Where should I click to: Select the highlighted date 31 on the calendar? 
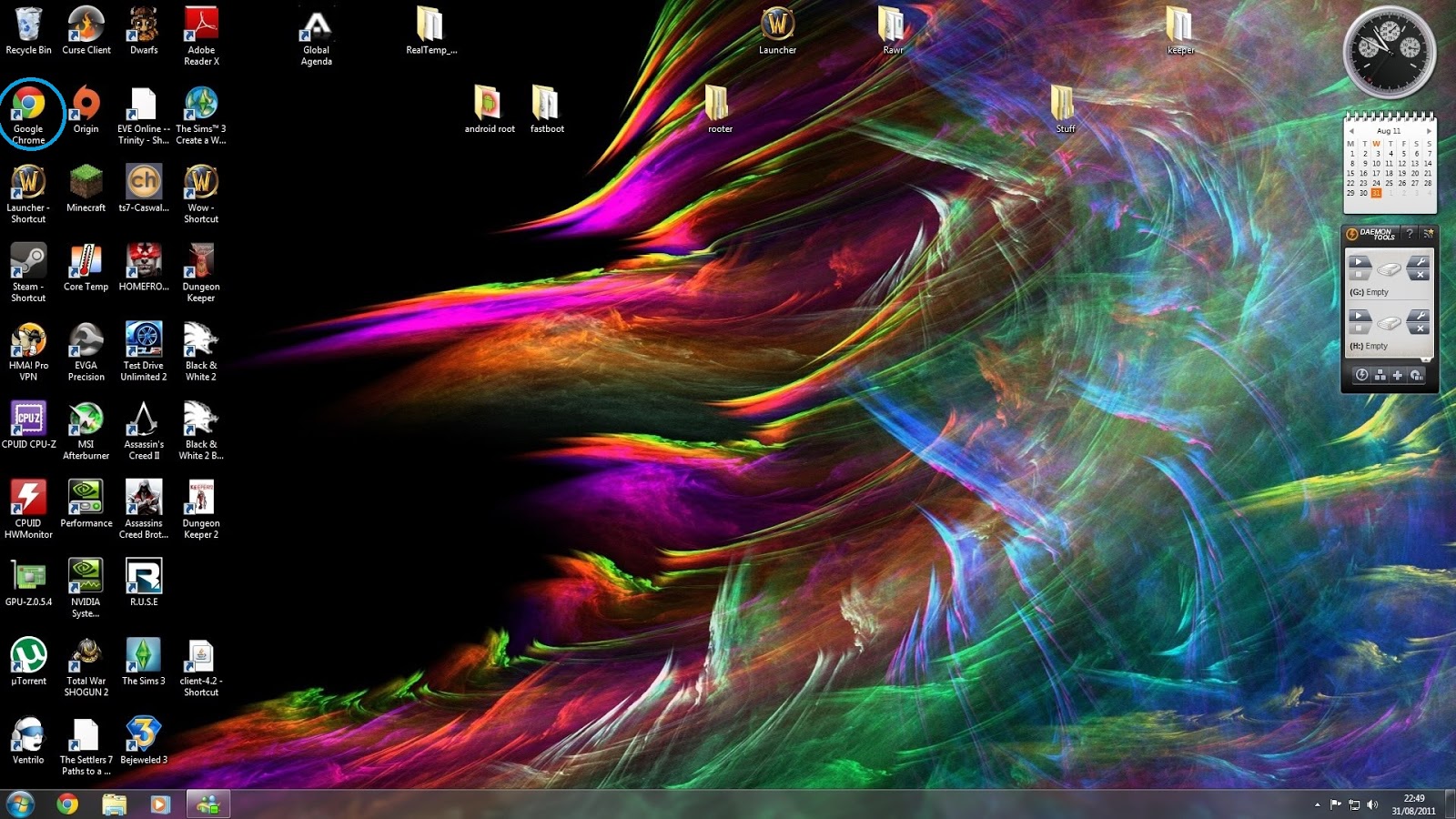1377,193
